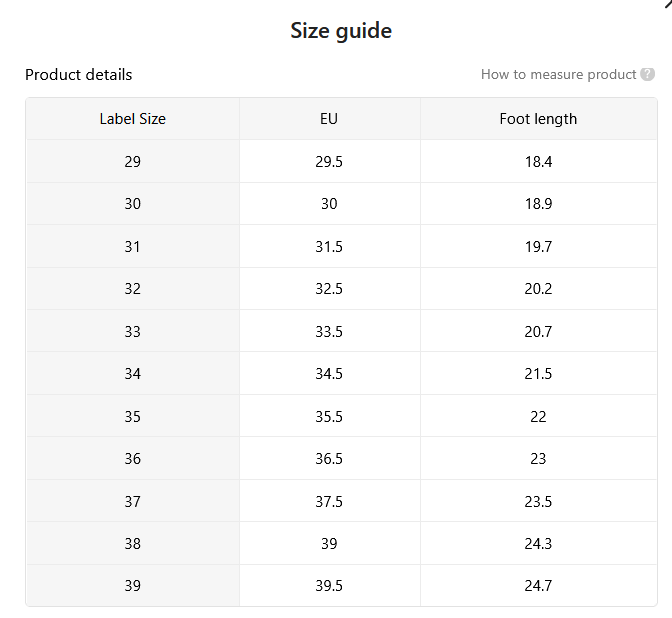Select the EU 31.5 cell
The height and width of the screenshot is (618, 672).
tap(329, 246)
